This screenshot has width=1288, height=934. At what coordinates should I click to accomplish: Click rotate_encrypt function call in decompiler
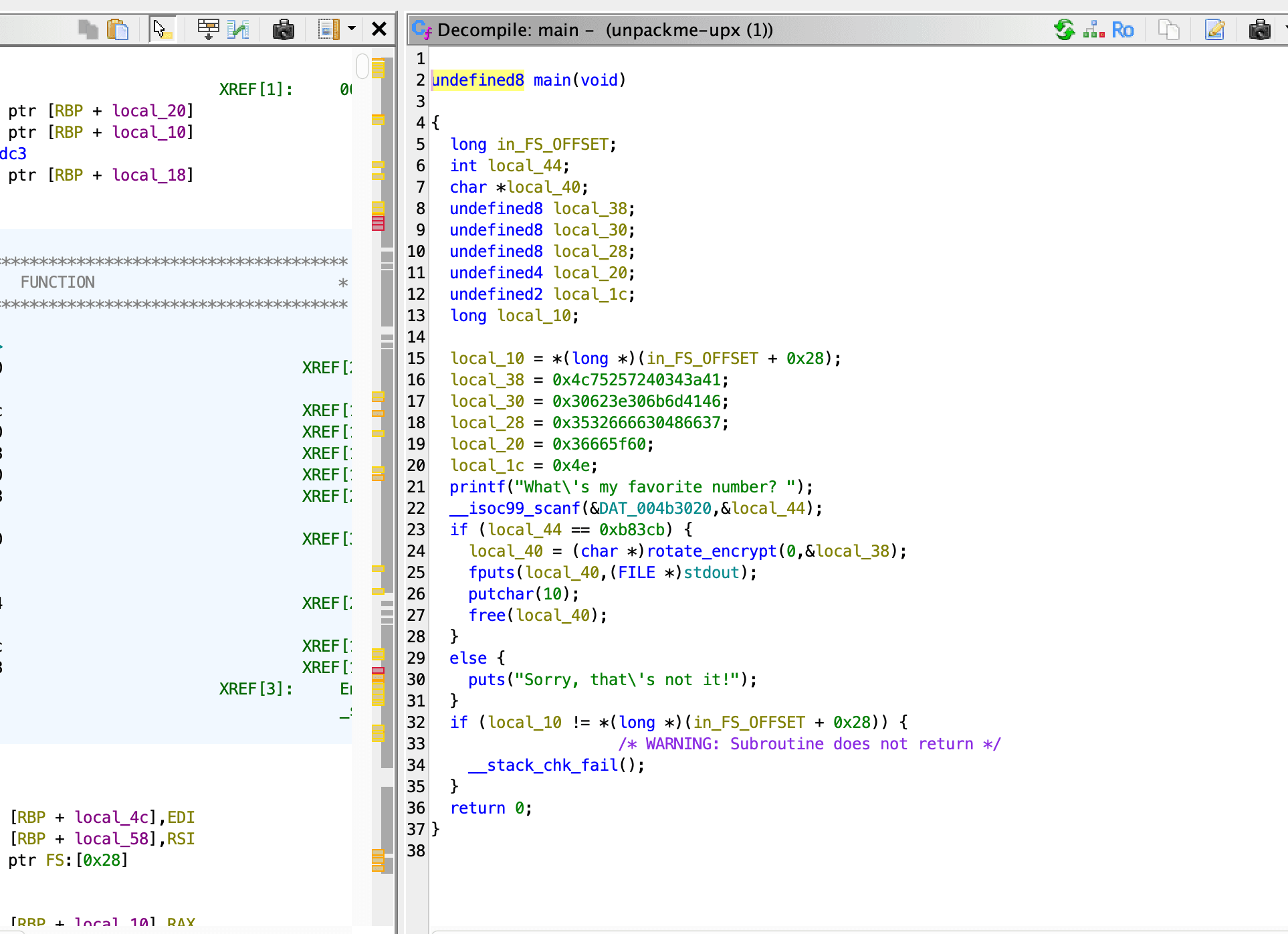(712, 551)
